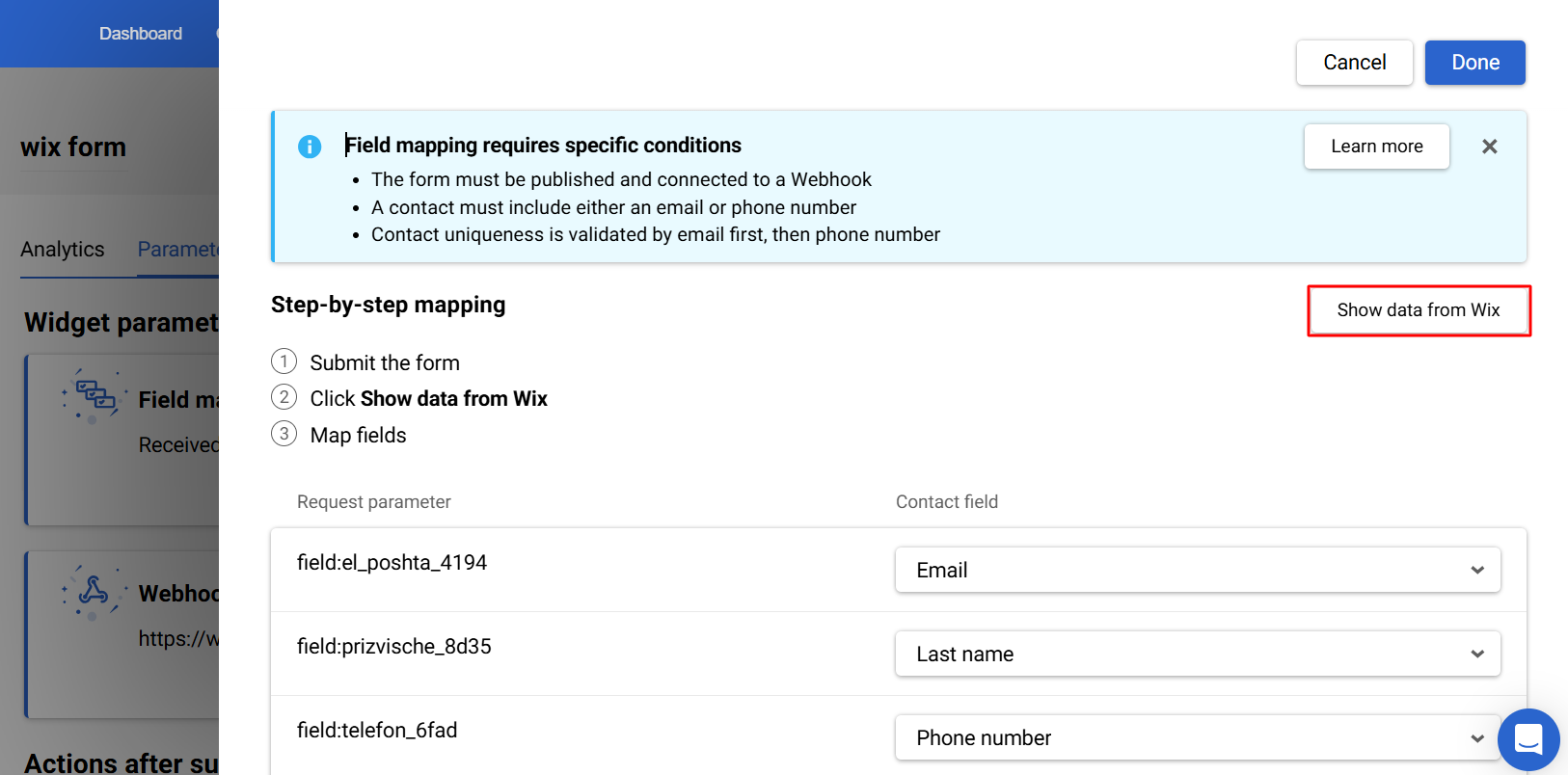Viewport: 1568px width, 775px height.
Task: Click the field:prizvische_8d35 request parameter
Action: tap(393, 647)
